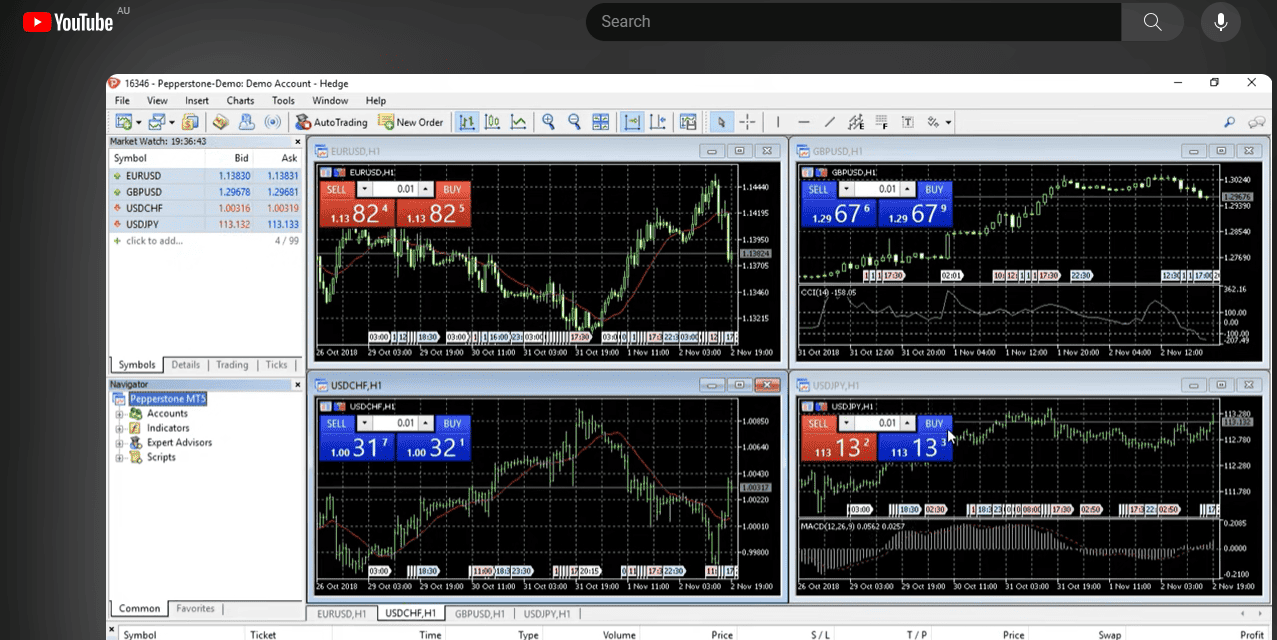Image resolution: width=1277 pixels, height=640 pixels.
Task: Click the YouTube logo
Action: (x=68, y=22)
